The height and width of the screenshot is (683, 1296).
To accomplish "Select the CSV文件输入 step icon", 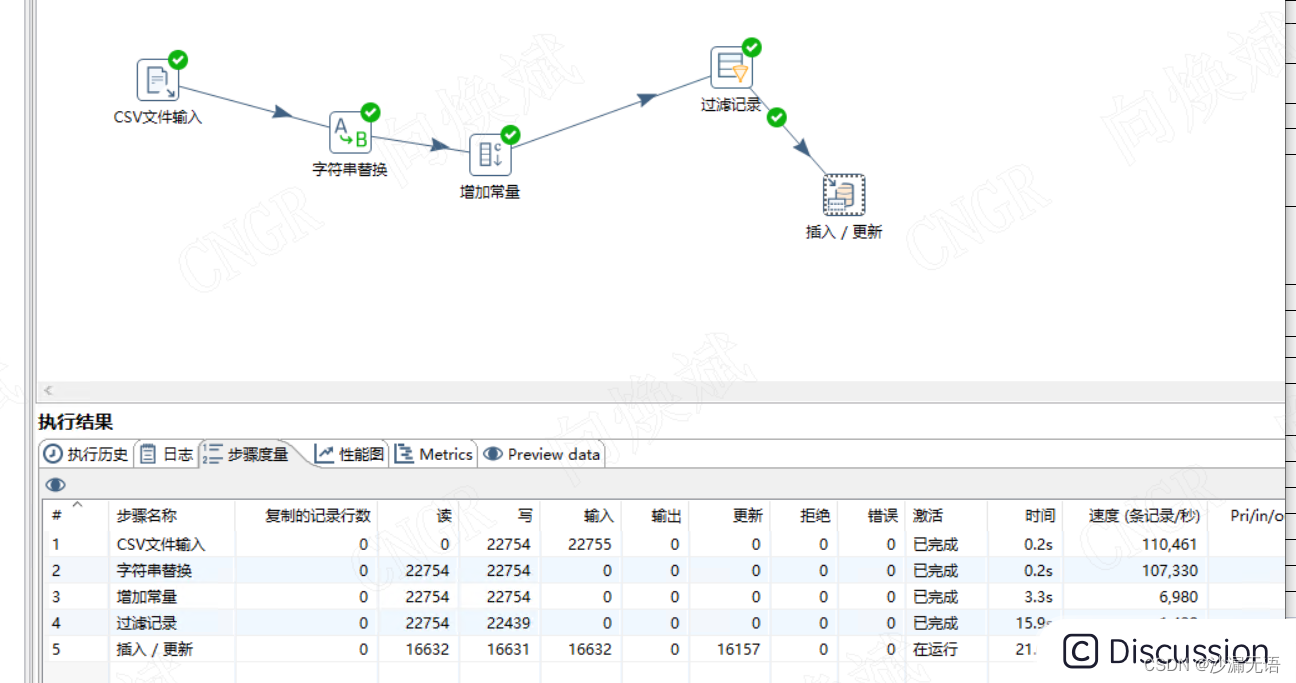I will [x=158, y=78].
